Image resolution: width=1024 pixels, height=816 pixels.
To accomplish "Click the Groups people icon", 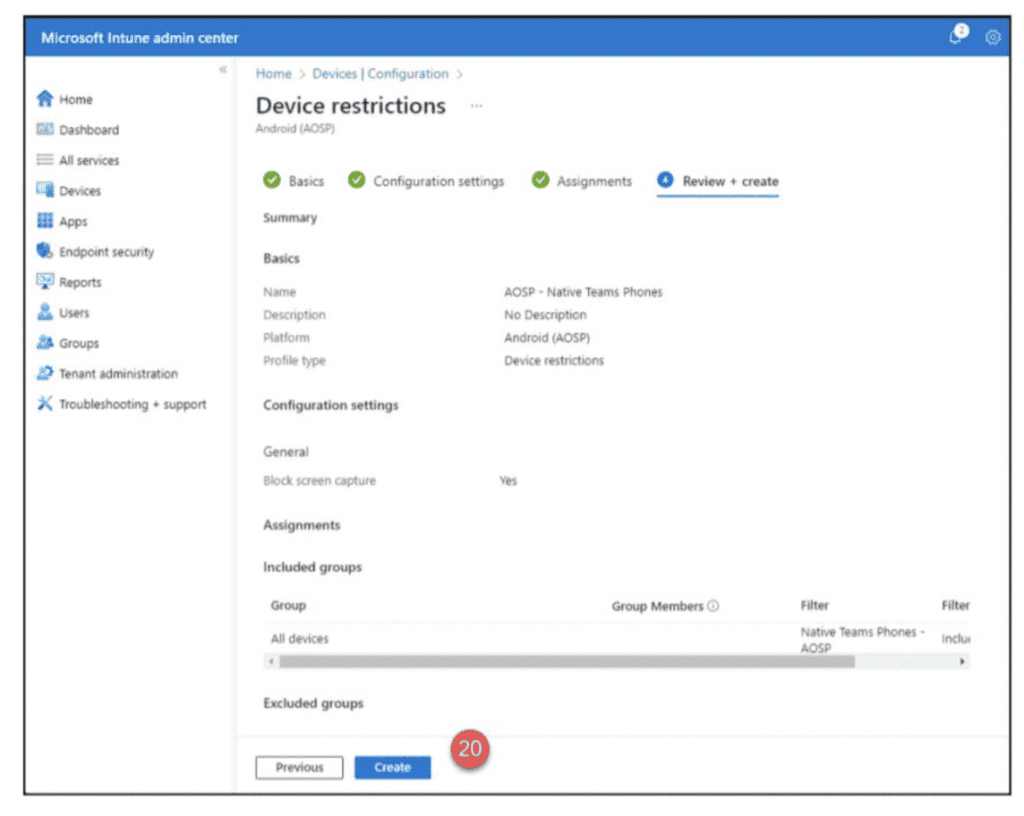I will [x=44, y=343].
